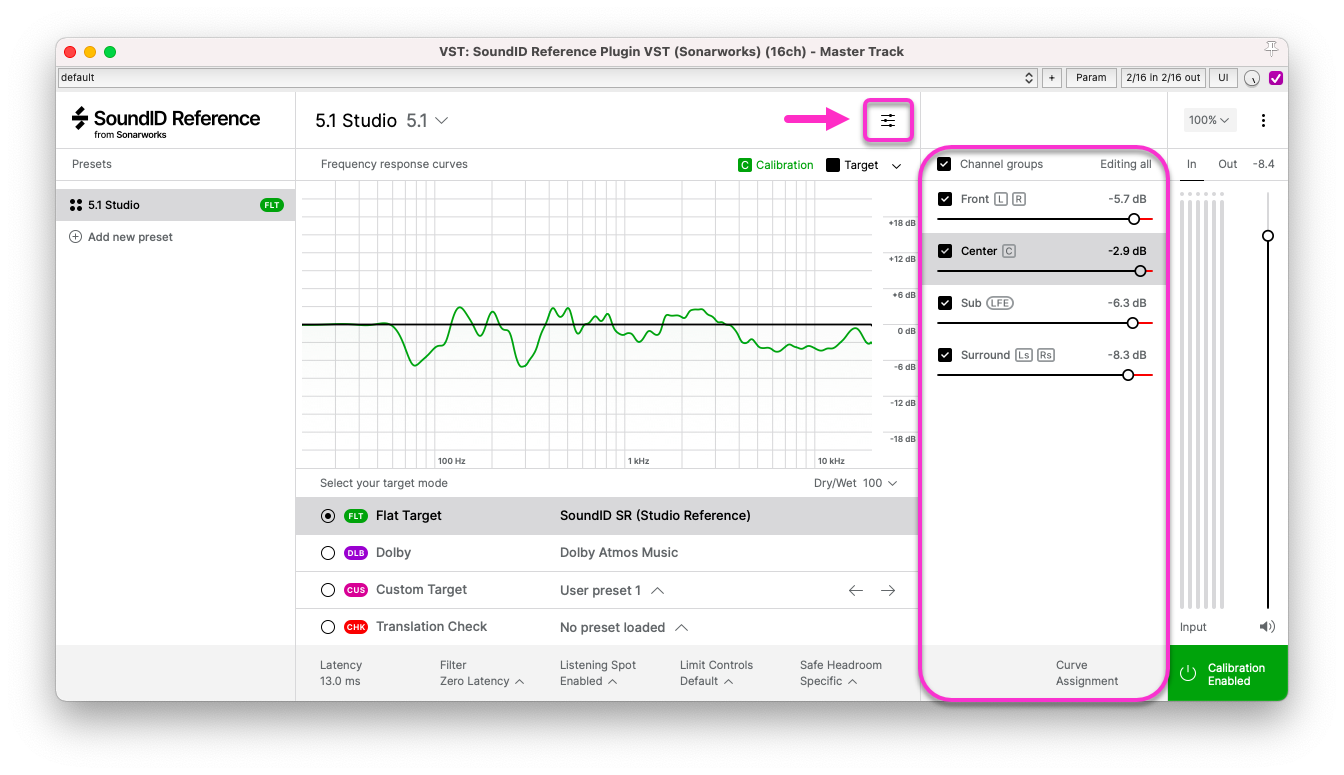Toggle the green Calibration curve indicator
The image size is (1344, 775).
point(744,165)
